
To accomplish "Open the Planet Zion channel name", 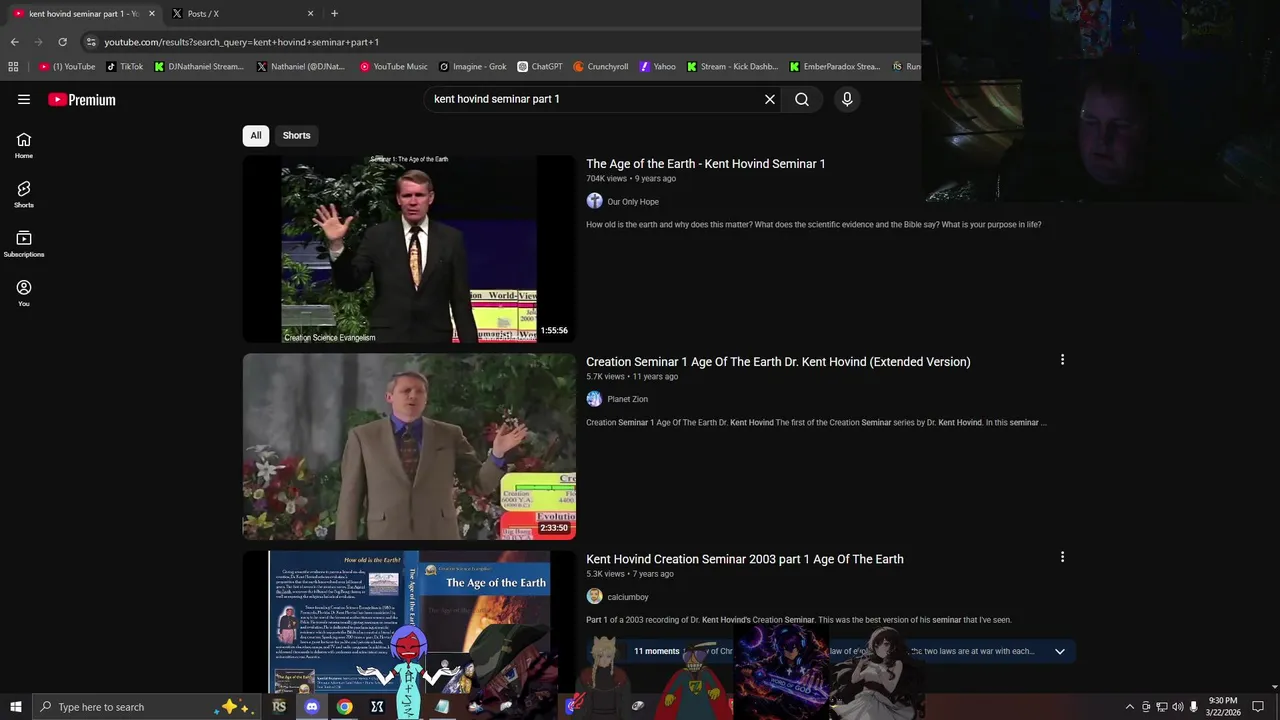I will click(x=627, y=399).
